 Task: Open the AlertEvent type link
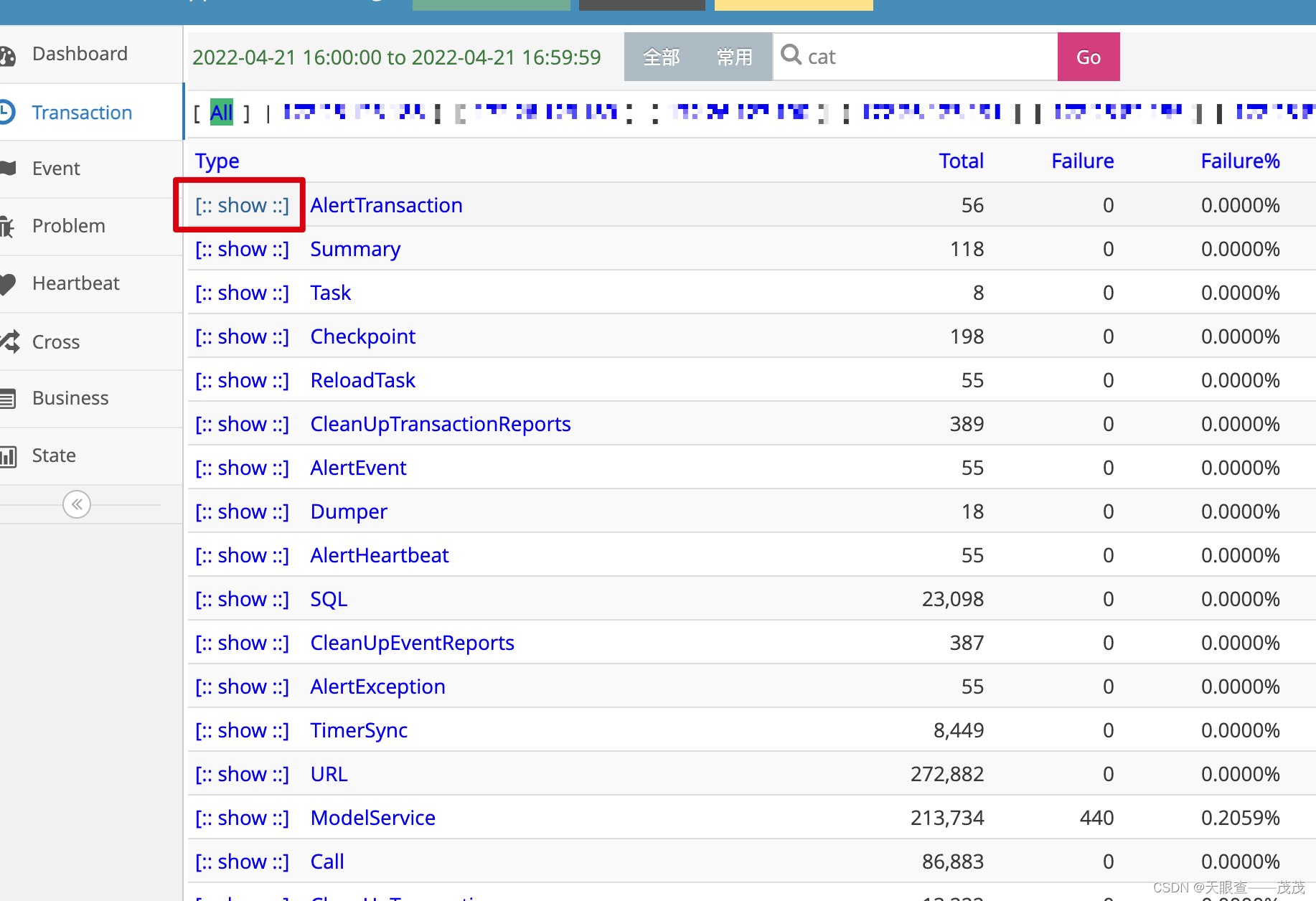pyautogui.click(x=358, y=468)
